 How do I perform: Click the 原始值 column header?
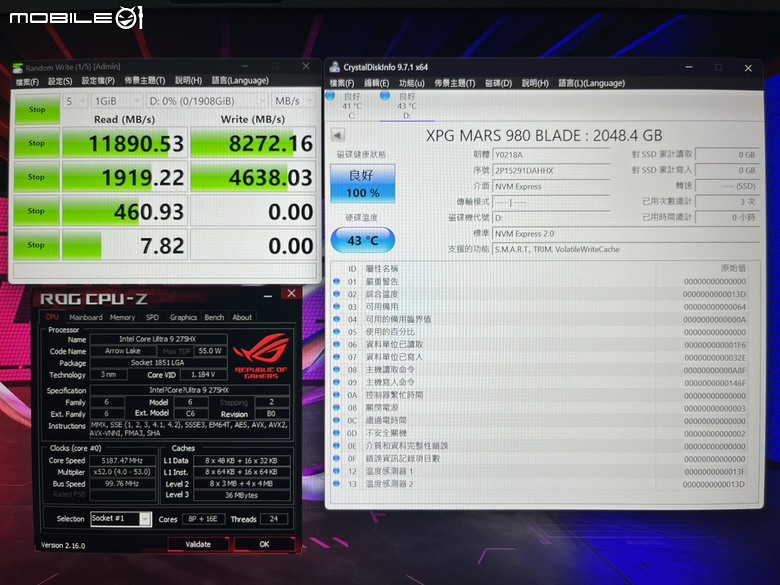click(733, 269)
